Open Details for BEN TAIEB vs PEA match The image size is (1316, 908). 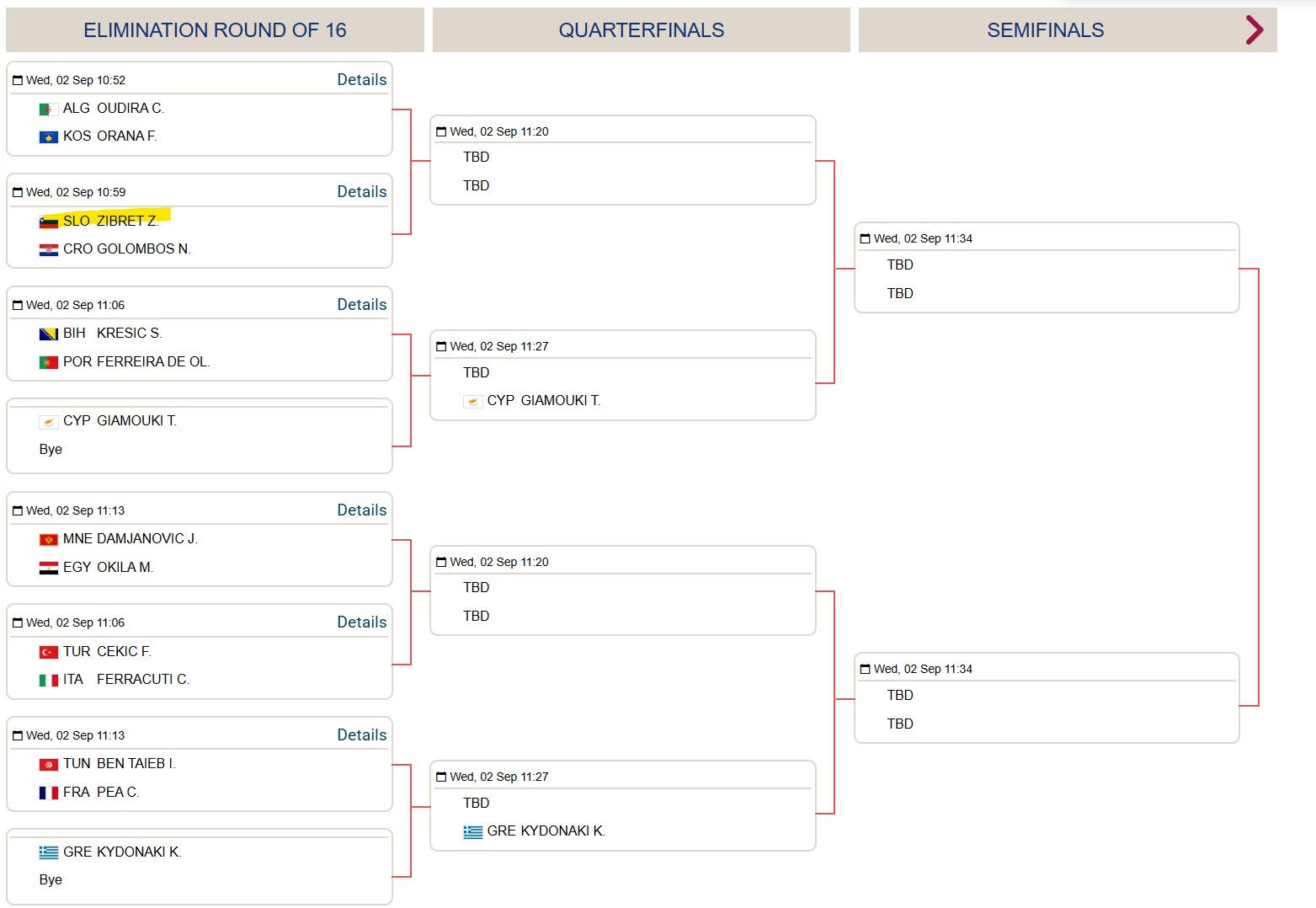[x=362, y=735]
